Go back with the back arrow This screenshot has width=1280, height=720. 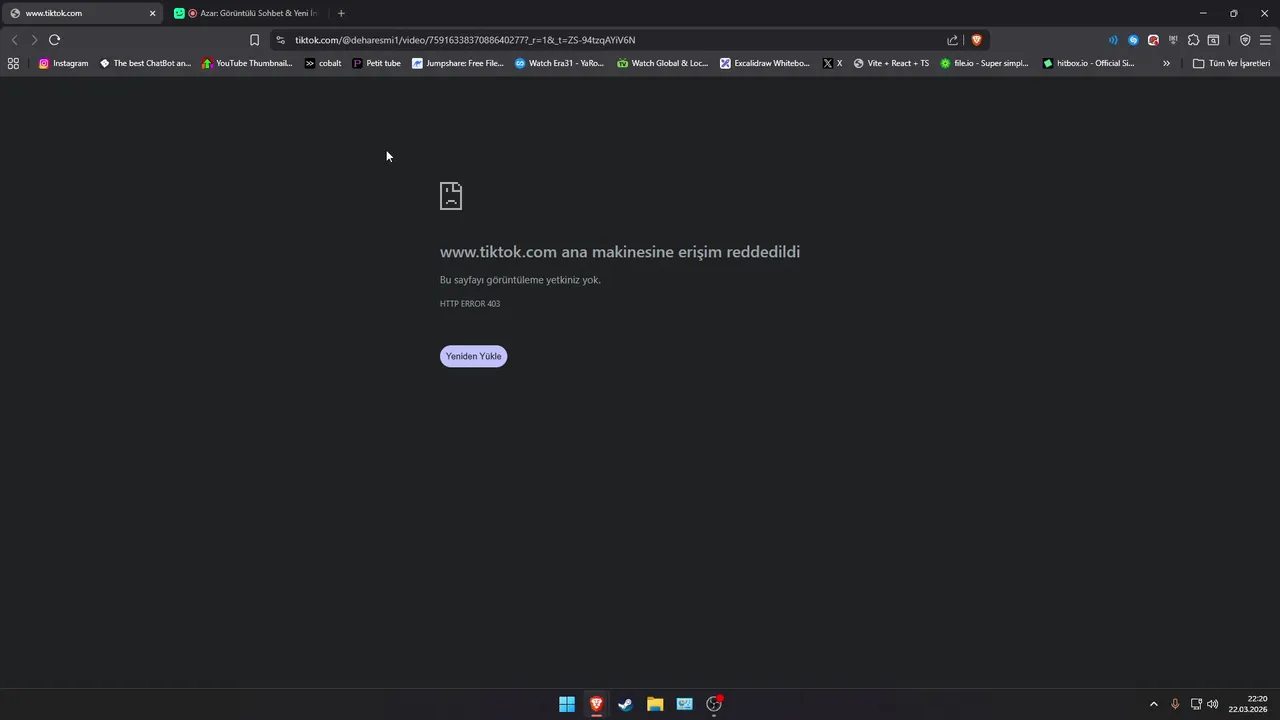coord(14,40)
